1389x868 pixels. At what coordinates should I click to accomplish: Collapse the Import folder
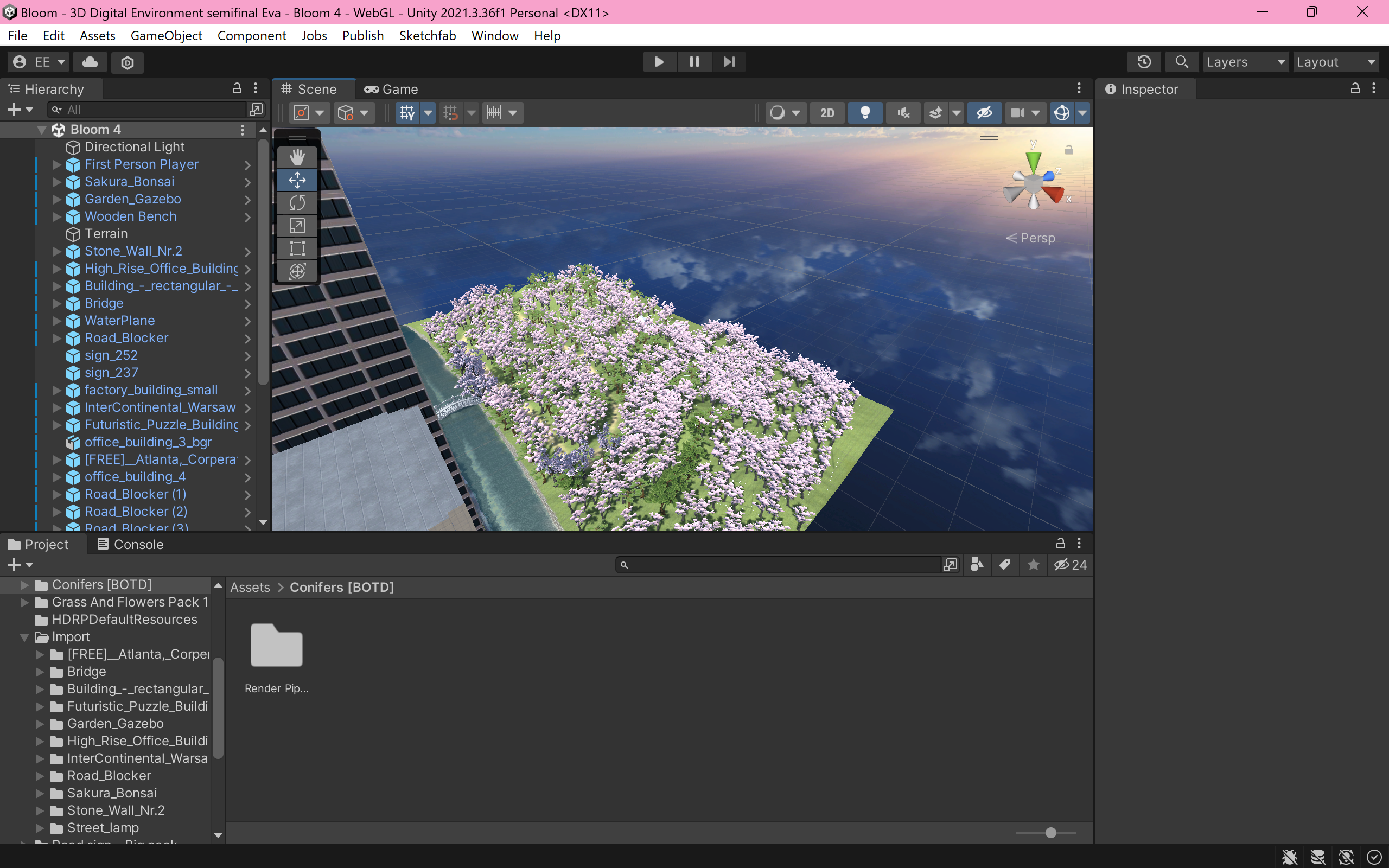[x=24, y=637]
